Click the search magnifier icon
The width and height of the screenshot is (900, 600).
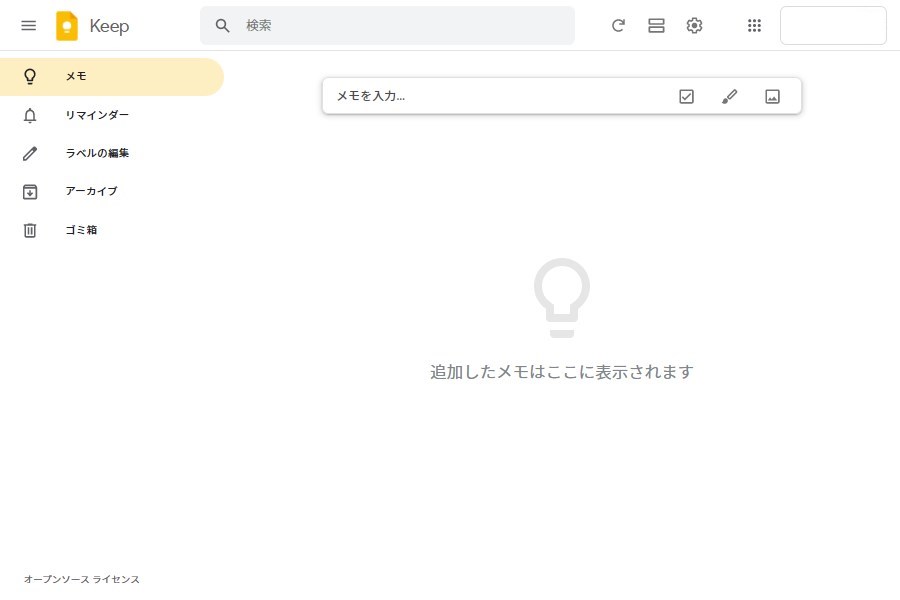(x=223, y=26)
